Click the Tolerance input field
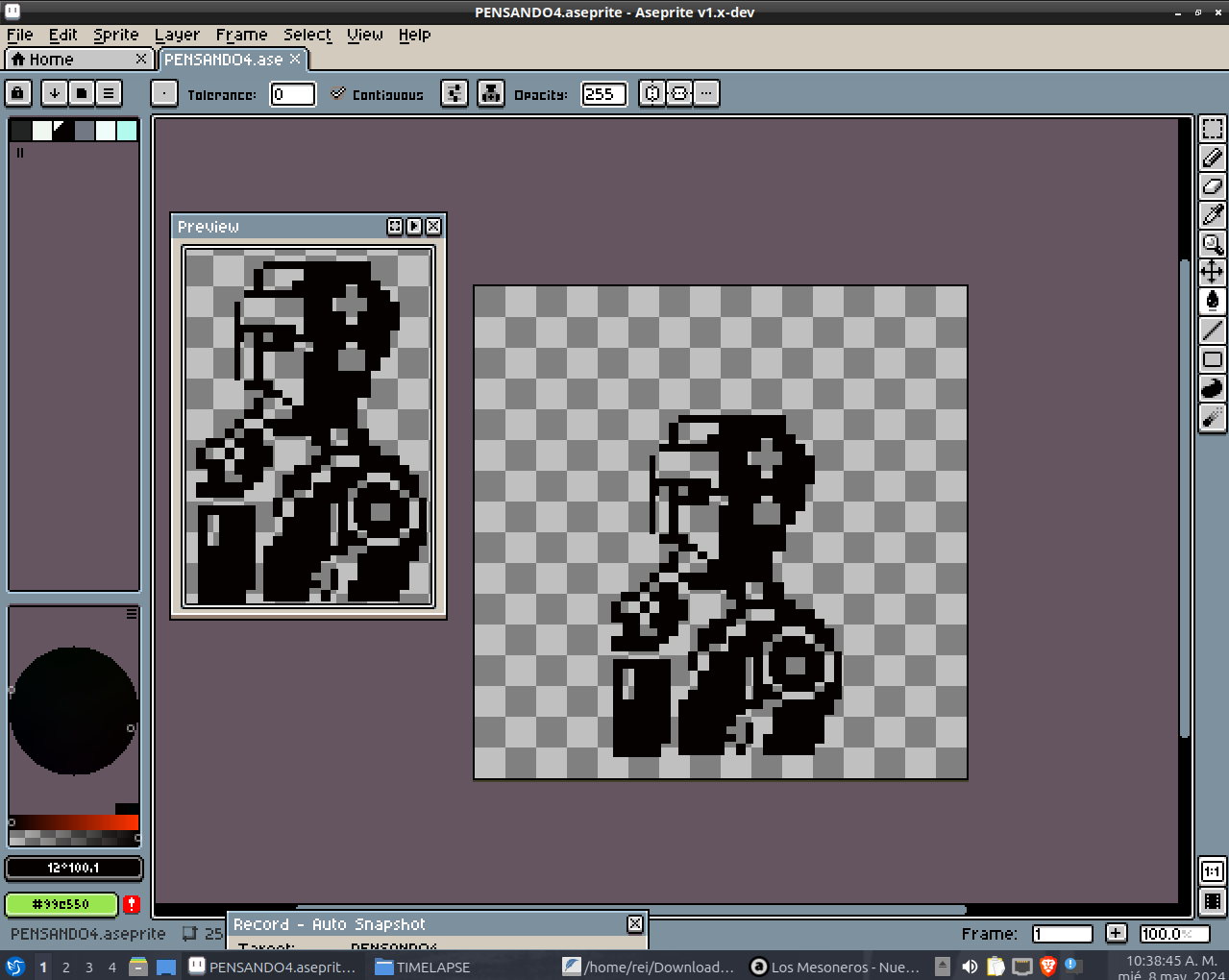The height and width of the screenshot is (980, 1229). 293,94
